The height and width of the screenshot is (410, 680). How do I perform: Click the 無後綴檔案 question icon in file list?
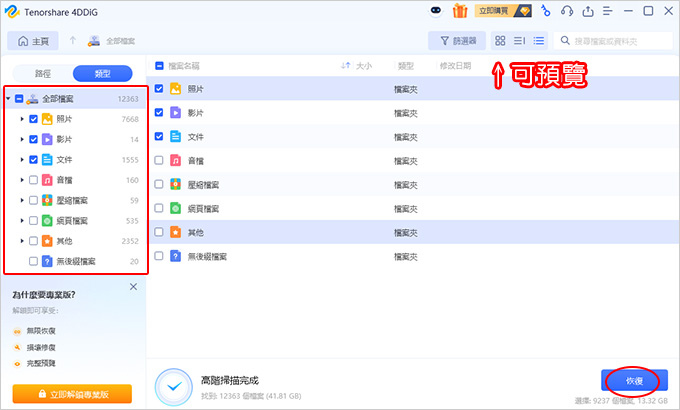tap(175, 256)
